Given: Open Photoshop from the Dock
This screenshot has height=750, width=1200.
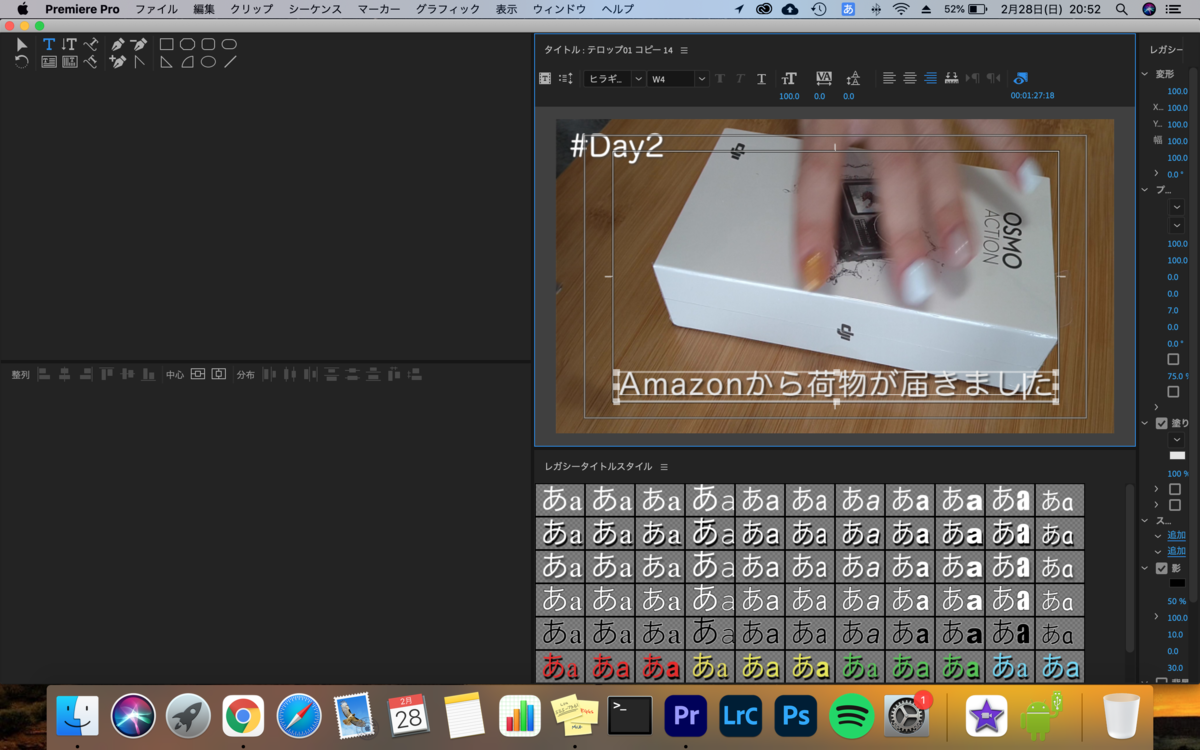Looking at the screenshot, I should tap(796, 716).
